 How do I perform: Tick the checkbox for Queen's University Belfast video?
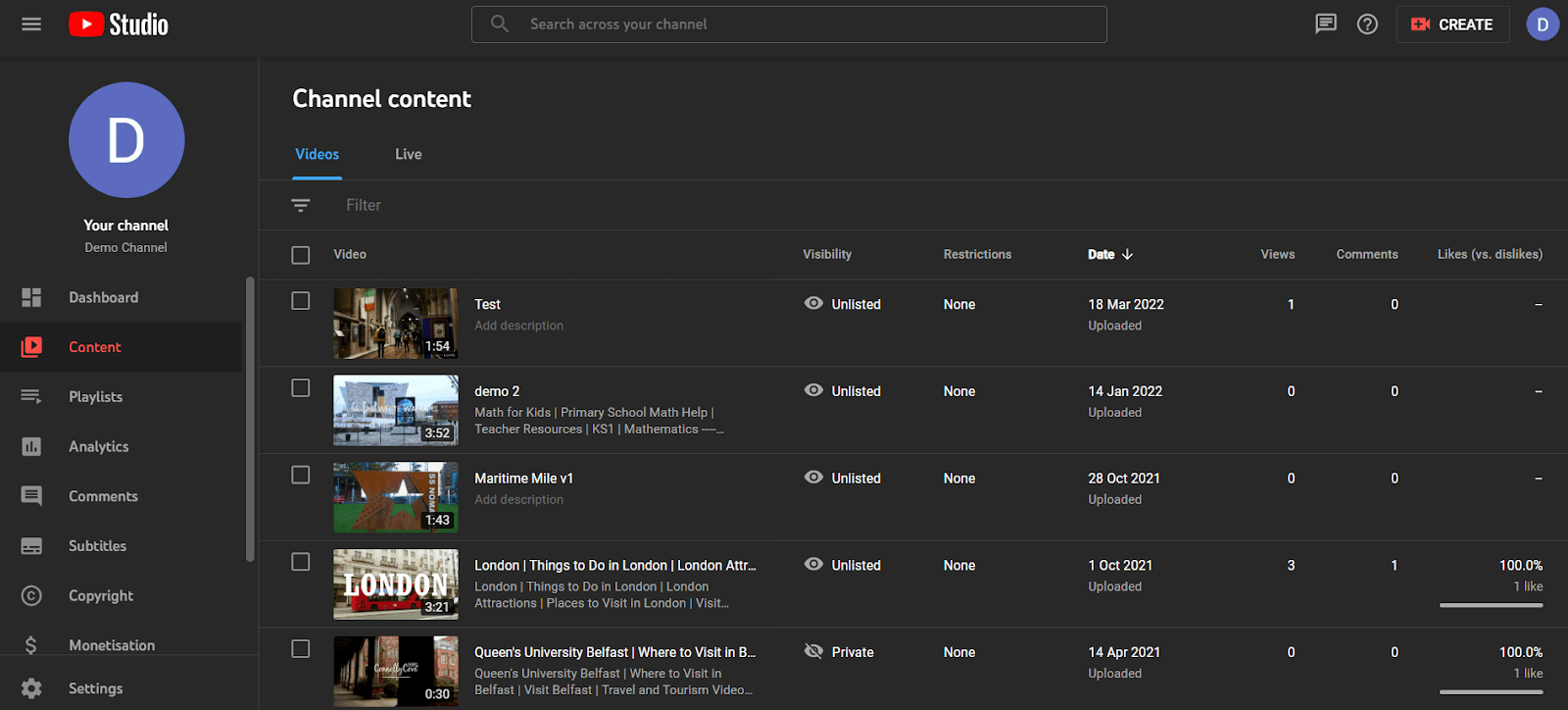[x=301, y=649]
